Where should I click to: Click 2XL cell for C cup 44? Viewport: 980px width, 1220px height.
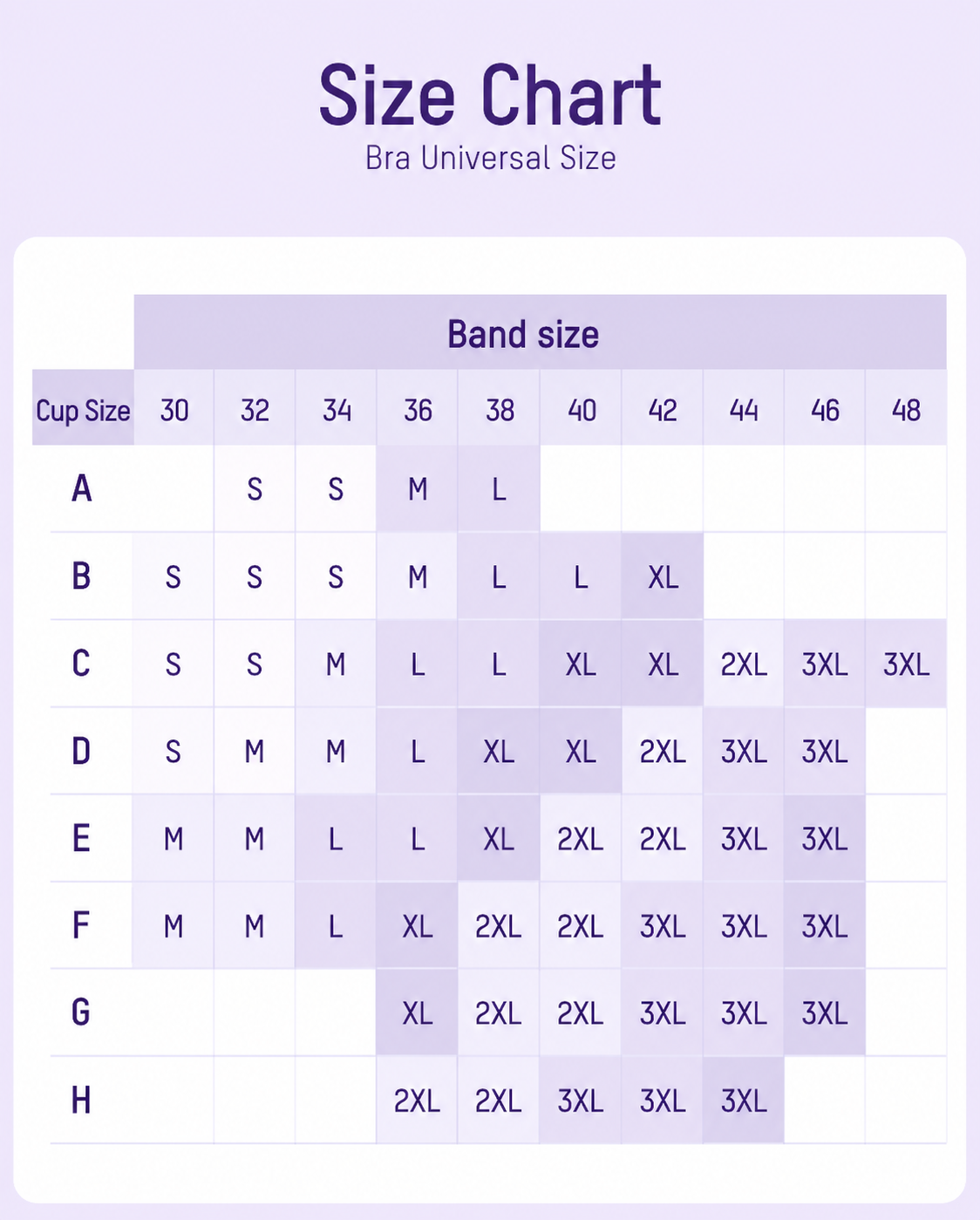pyautogui.click(x=743, y=664)
